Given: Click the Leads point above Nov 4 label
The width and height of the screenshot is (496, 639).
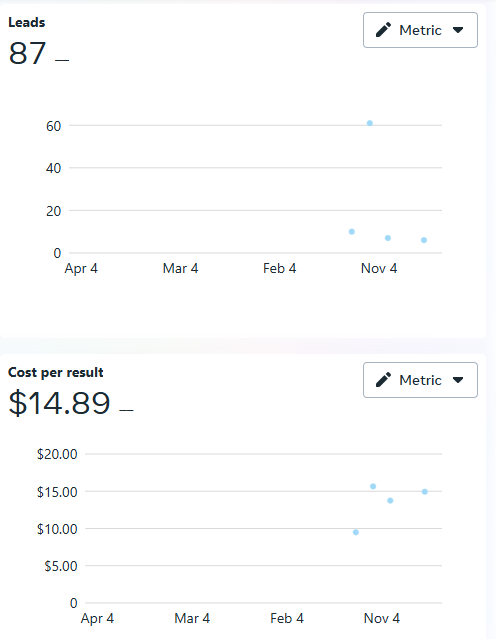Looking at the screenshot, I should coord(388,238).
